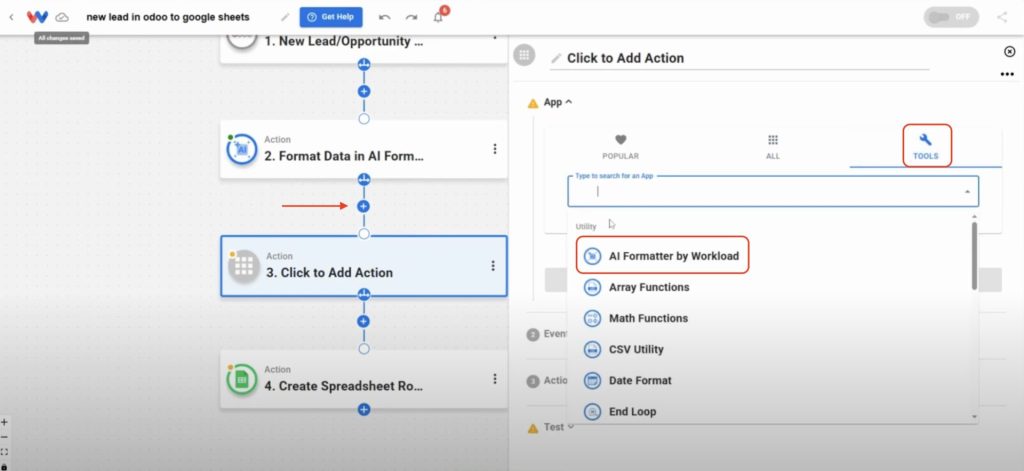Click the Get Help button

[331, 17]
